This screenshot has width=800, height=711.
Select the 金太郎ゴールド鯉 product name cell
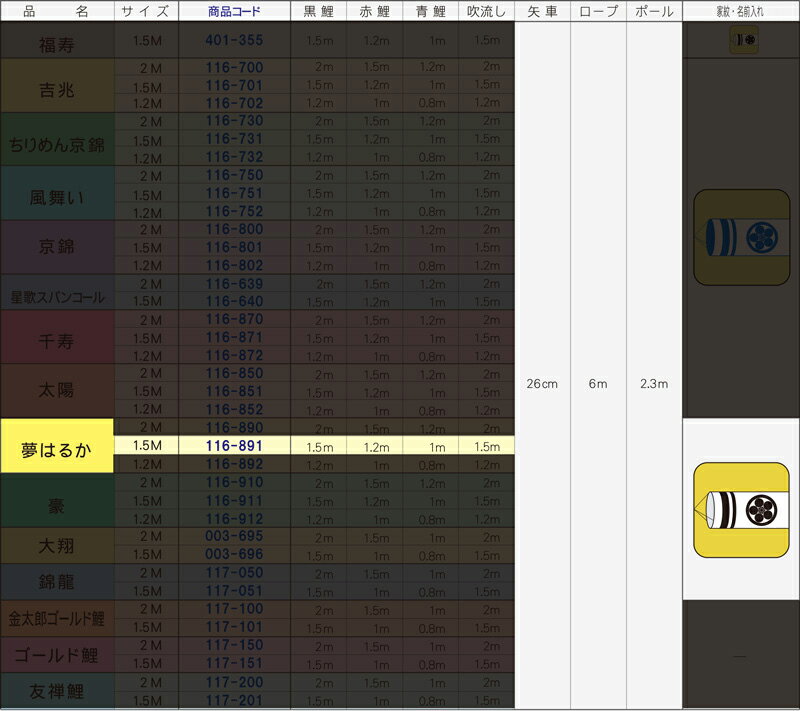point(57,618)
